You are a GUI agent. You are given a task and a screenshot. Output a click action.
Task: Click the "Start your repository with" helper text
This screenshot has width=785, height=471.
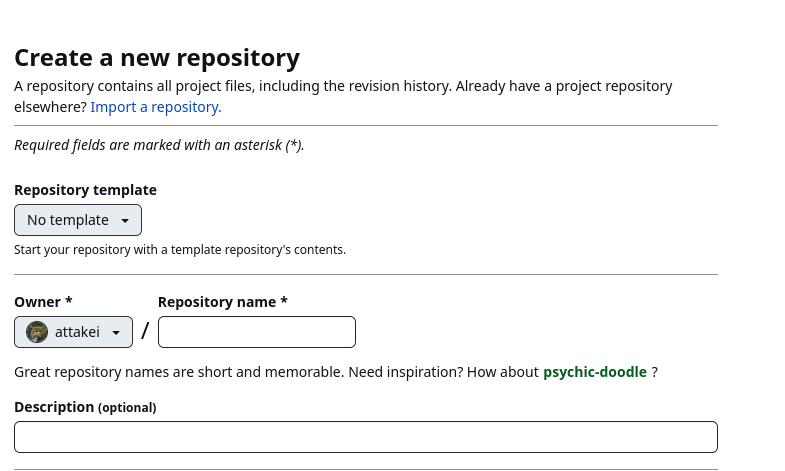tap(180, 250)
